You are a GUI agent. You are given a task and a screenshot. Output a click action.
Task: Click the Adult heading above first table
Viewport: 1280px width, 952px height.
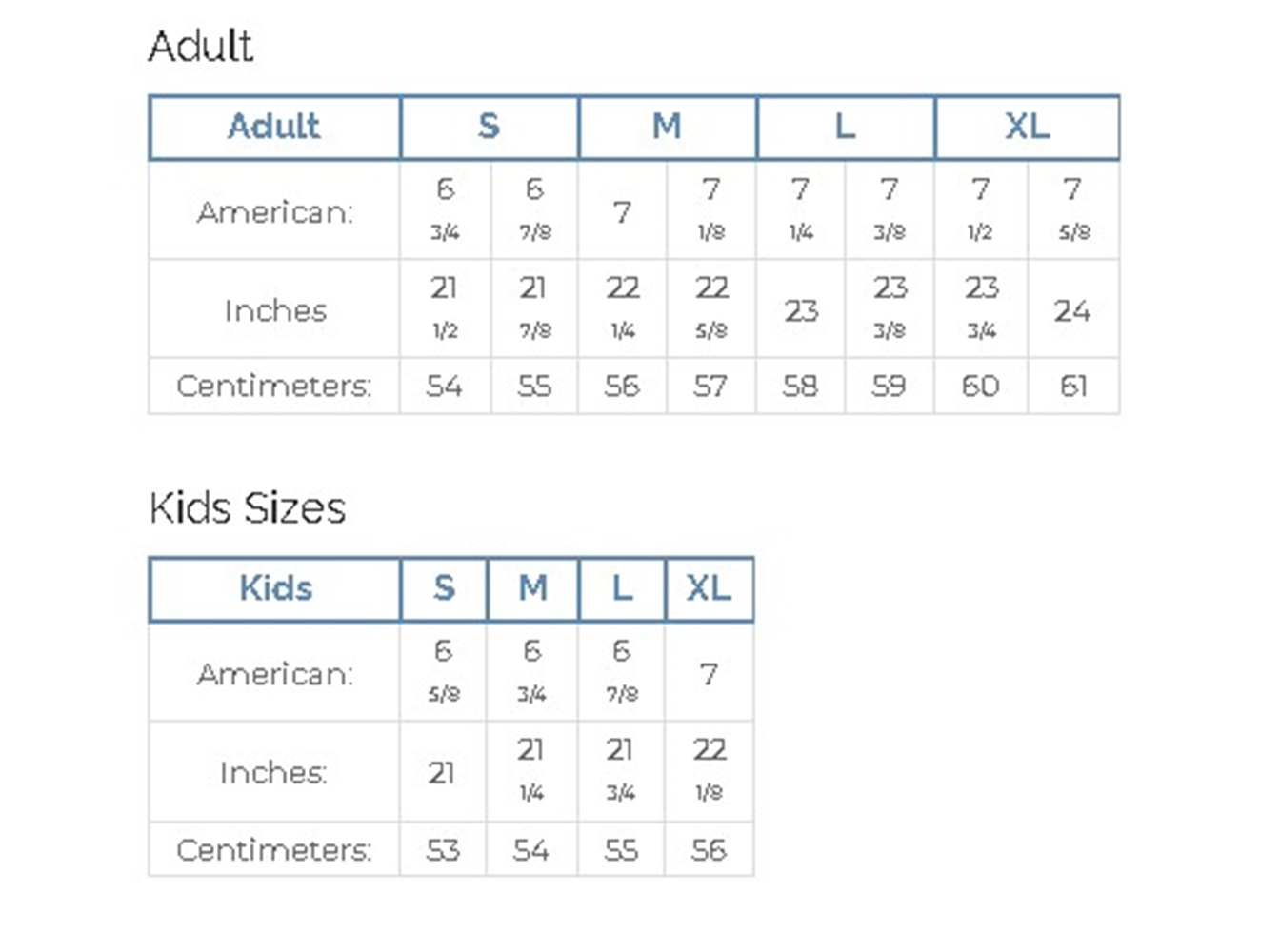pos(201,46)
